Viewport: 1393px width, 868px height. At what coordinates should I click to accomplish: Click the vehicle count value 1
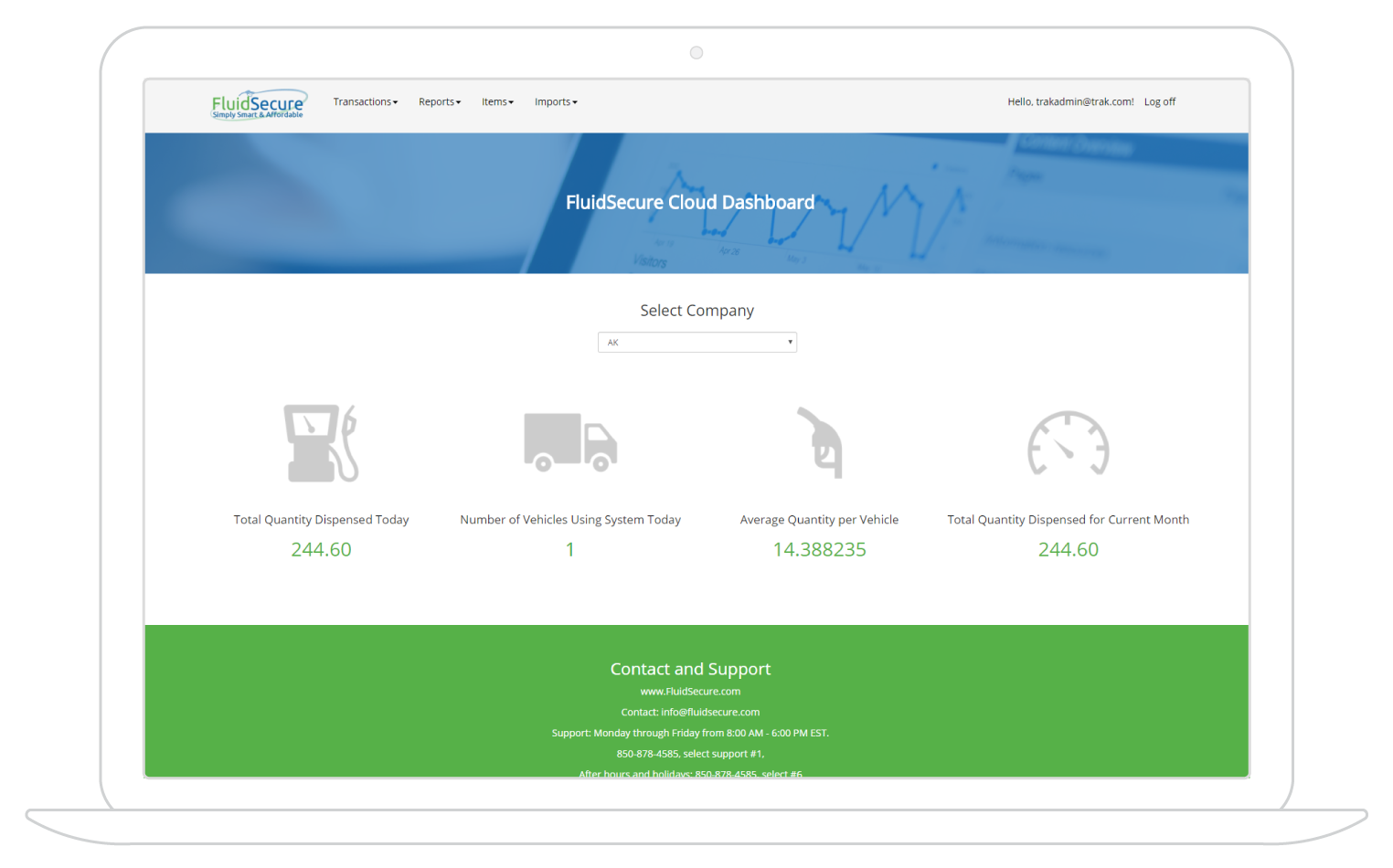point(570,549)
